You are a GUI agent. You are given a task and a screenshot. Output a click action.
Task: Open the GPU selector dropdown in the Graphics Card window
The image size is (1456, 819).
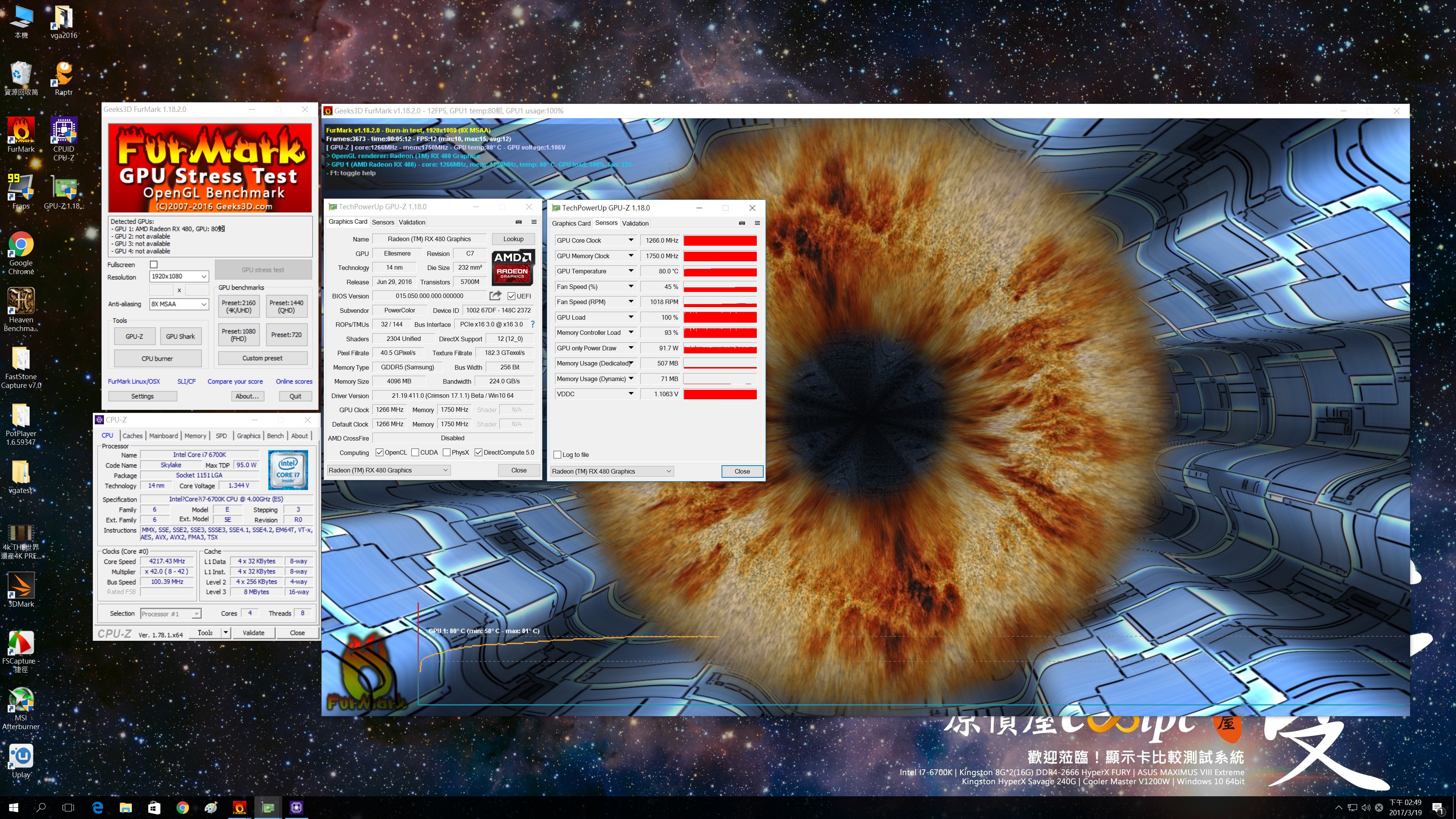[x=388, y=470]
